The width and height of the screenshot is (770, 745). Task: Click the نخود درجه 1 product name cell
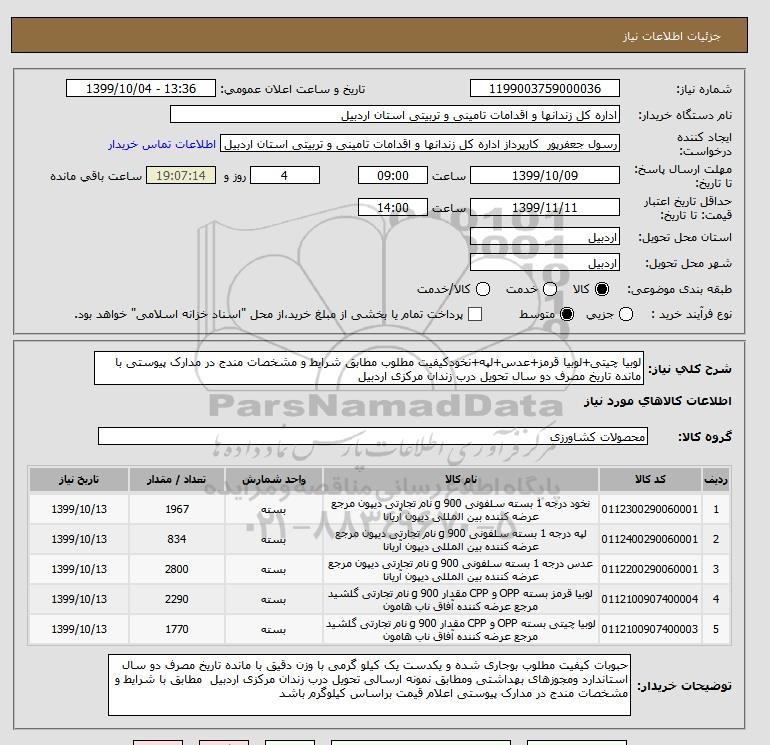click(461, 509)
